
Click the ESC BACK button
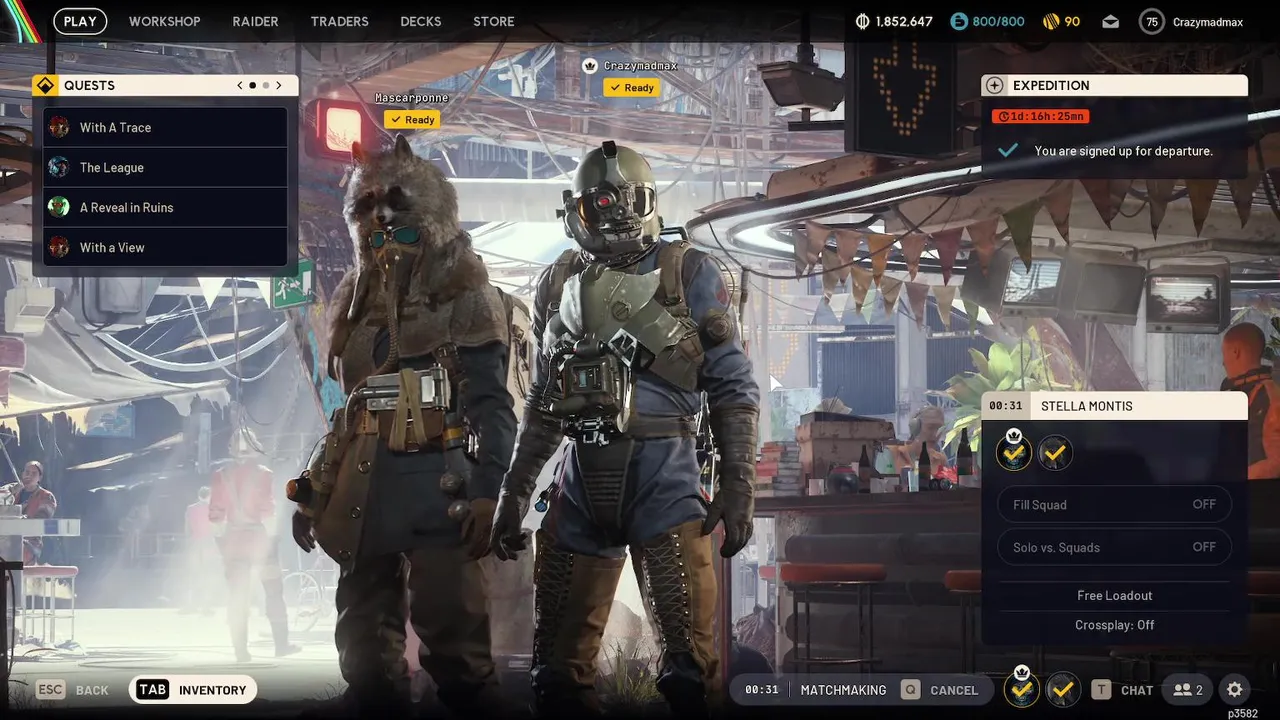[x=73, y=690]
